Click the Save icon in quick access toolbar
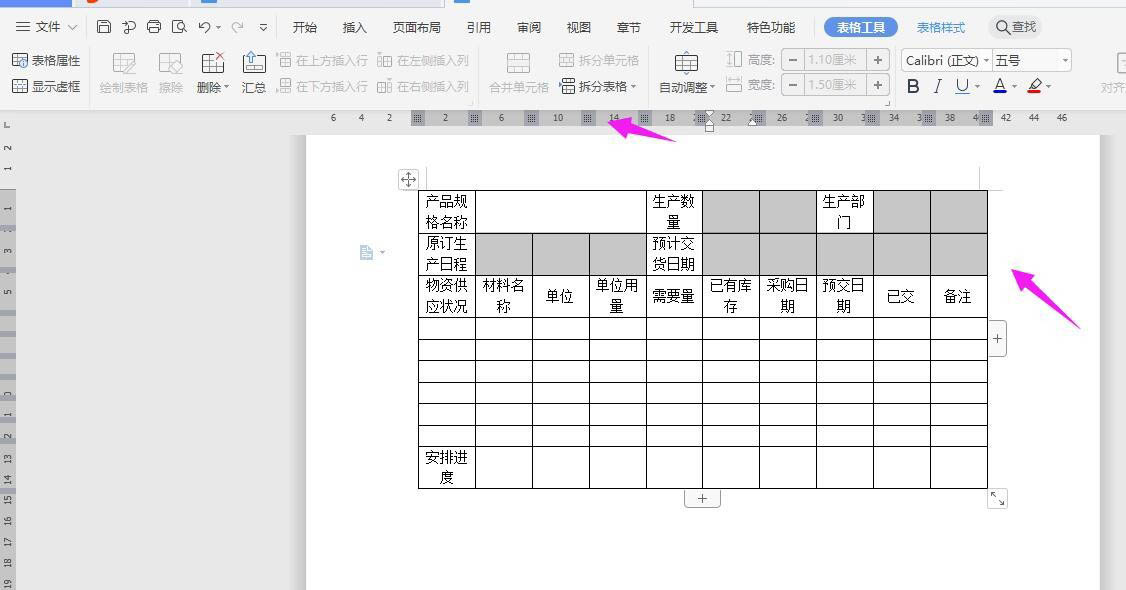The image size is (1126, 590). [104, 27]
